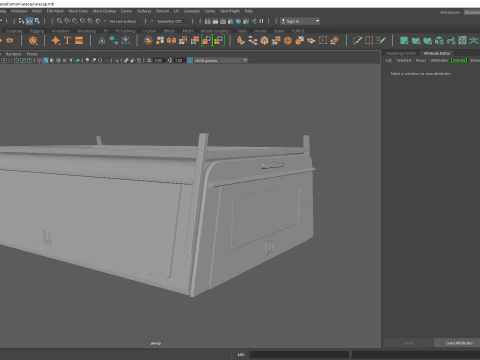Image resolution: width=480 pixels, height=360 pixels.
Task: Open the Sign In dropdown
Action: pyautogui.click(x=300, y=21)
